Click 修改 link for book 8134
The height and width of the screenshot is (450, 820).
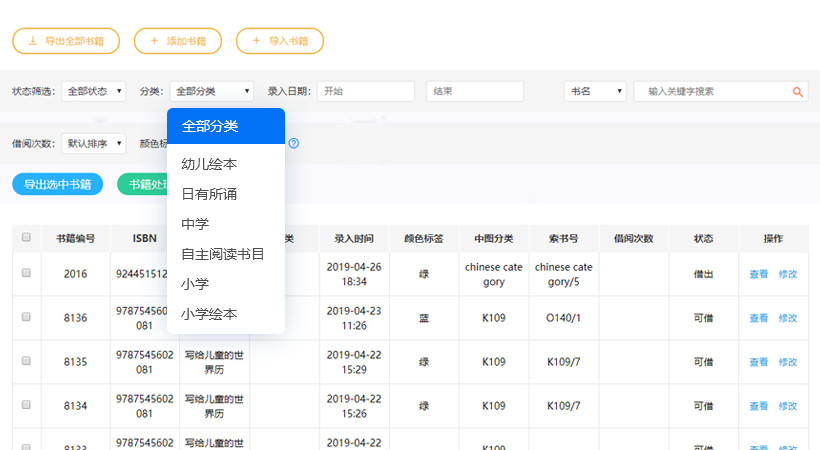tap(788, 406)
